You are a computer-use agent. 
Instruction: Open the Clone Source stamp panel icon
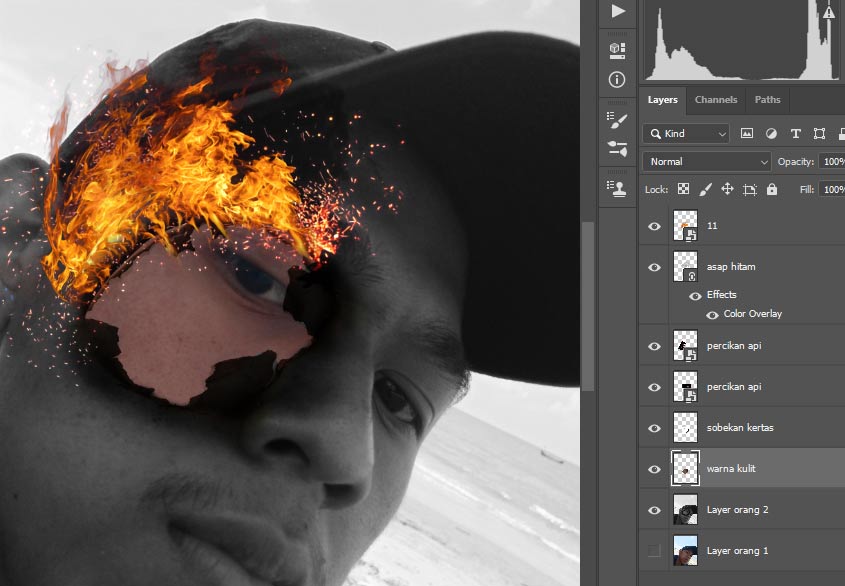(617, 188)
